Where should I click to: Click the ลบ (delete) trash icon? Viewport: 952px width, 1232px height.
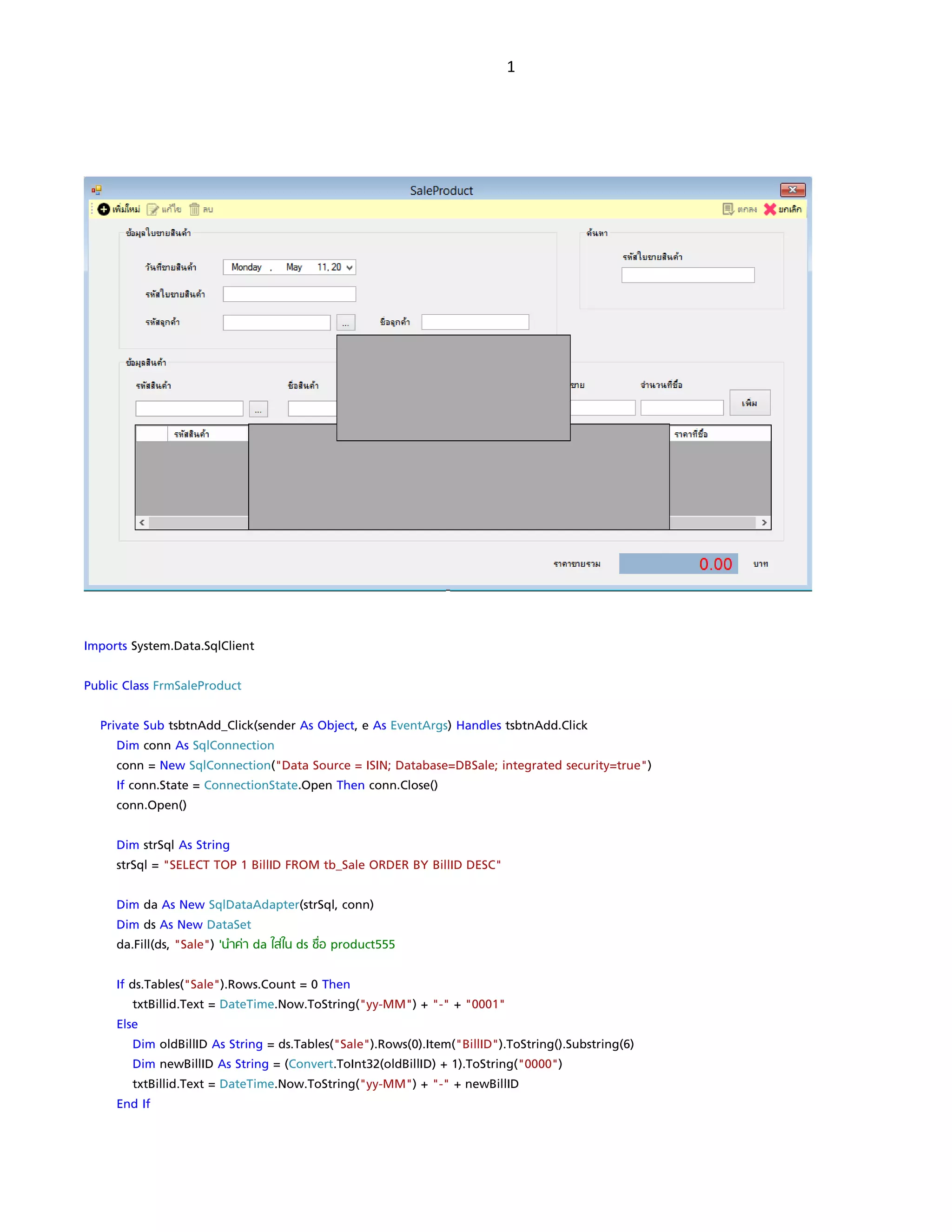(194, 209)
